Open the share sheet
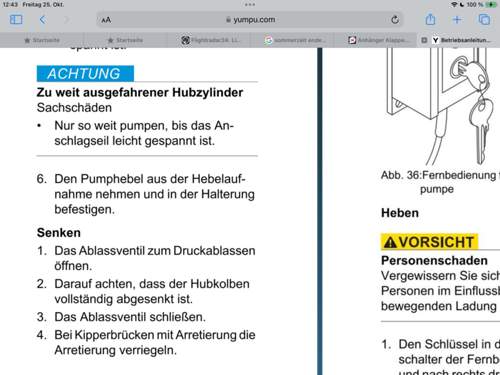500x375 pixels. [x=430, y=19]
